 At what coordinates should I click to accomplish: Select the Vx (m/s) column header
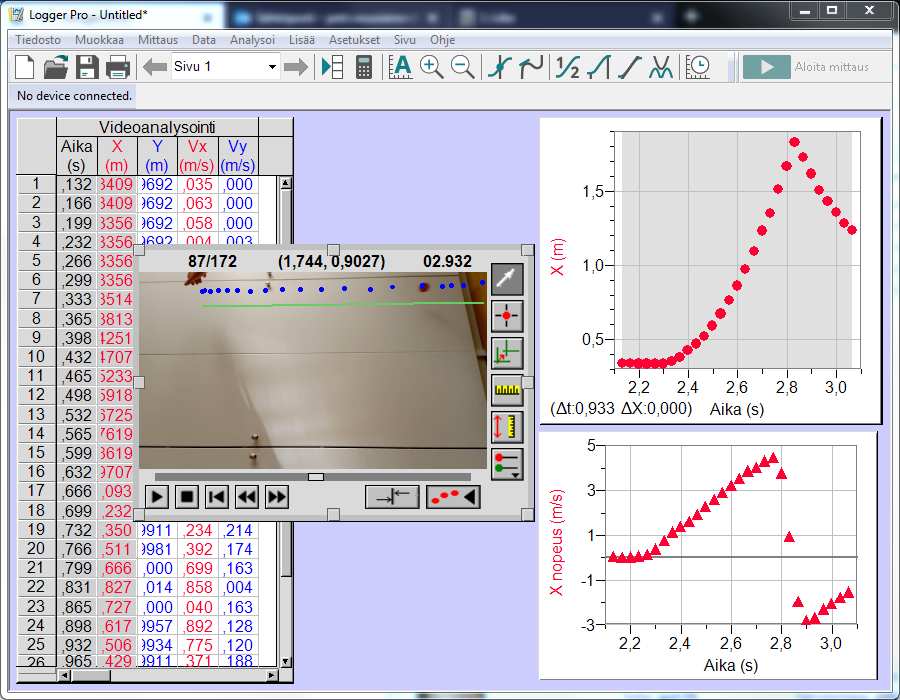tap(197, 155)
